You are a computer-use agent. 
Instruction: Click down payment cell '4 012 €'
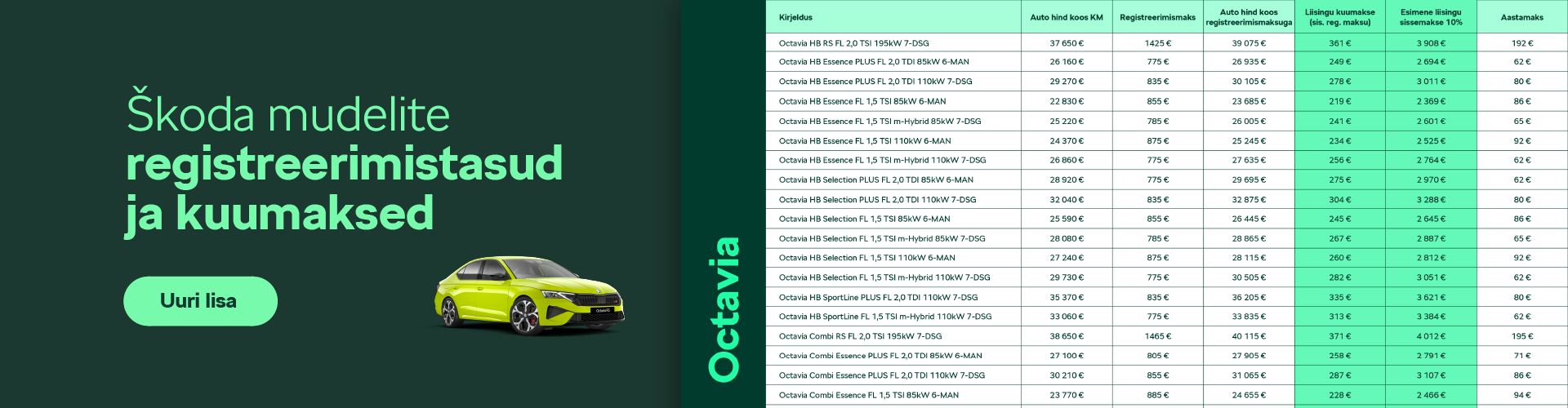1431,336
